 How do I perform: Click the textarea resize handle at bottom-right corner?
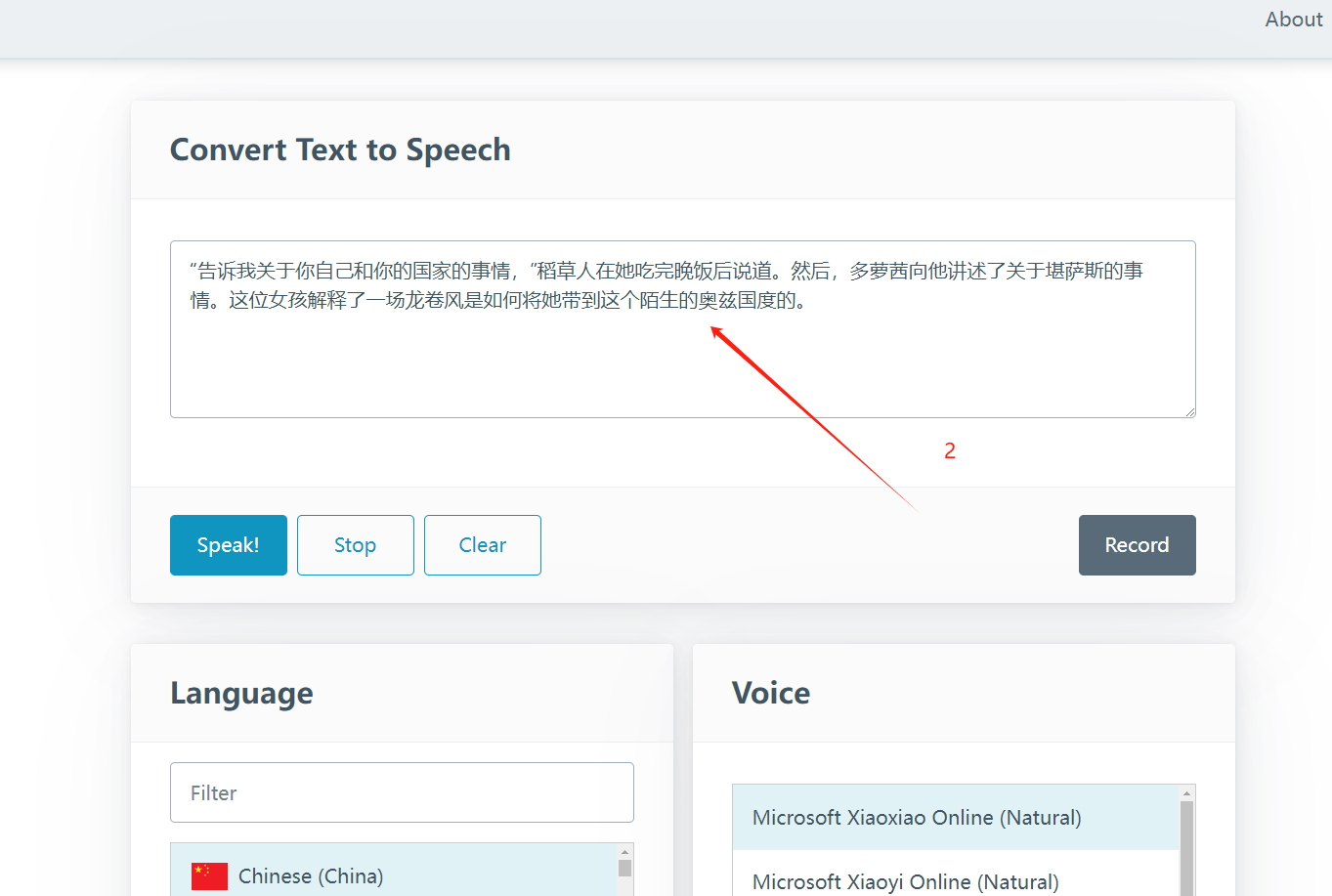tap(1190, 411)
